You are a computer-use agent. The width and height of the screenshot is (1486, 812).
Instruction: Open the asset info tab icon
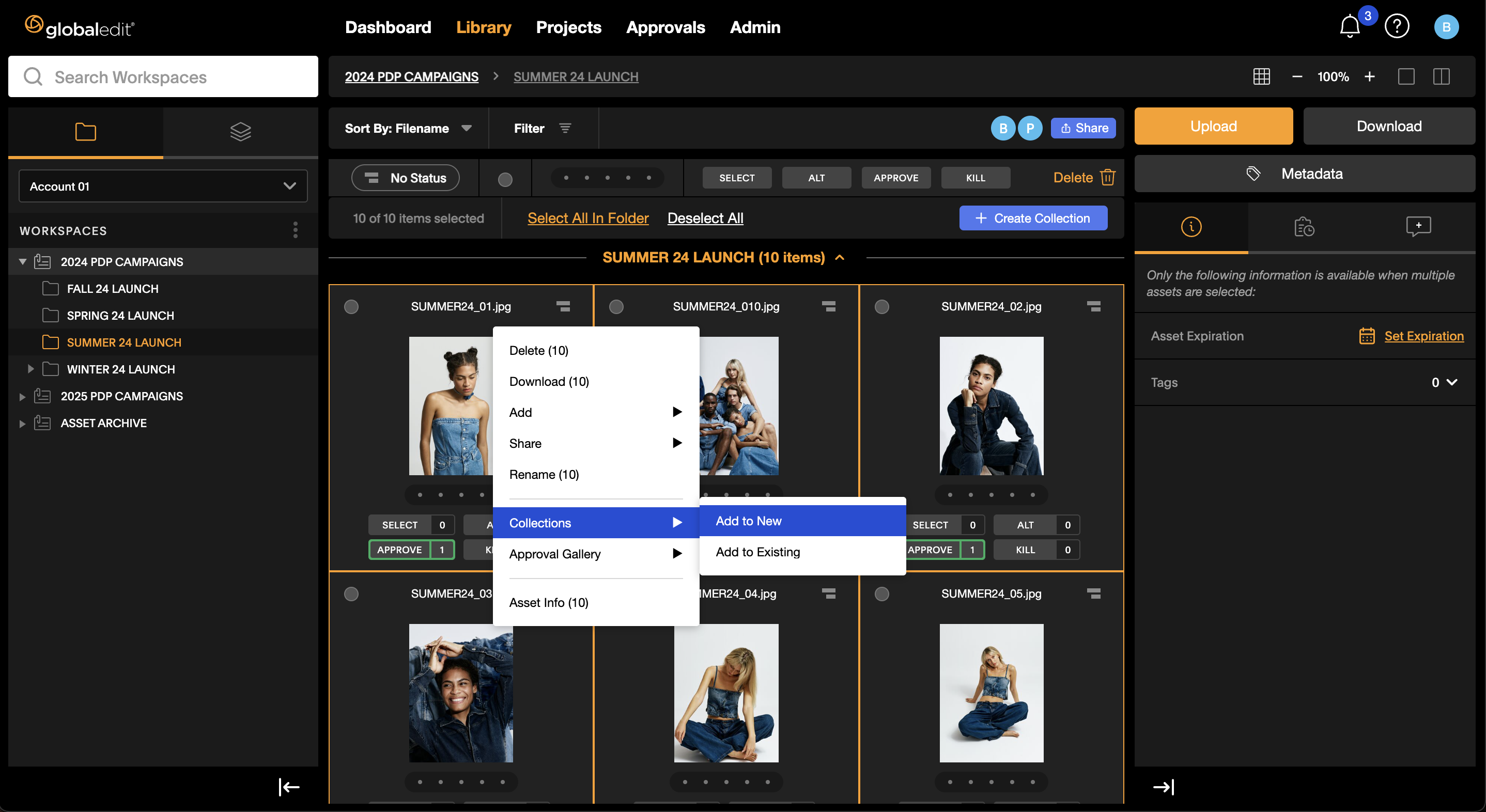pos(1191,227)
